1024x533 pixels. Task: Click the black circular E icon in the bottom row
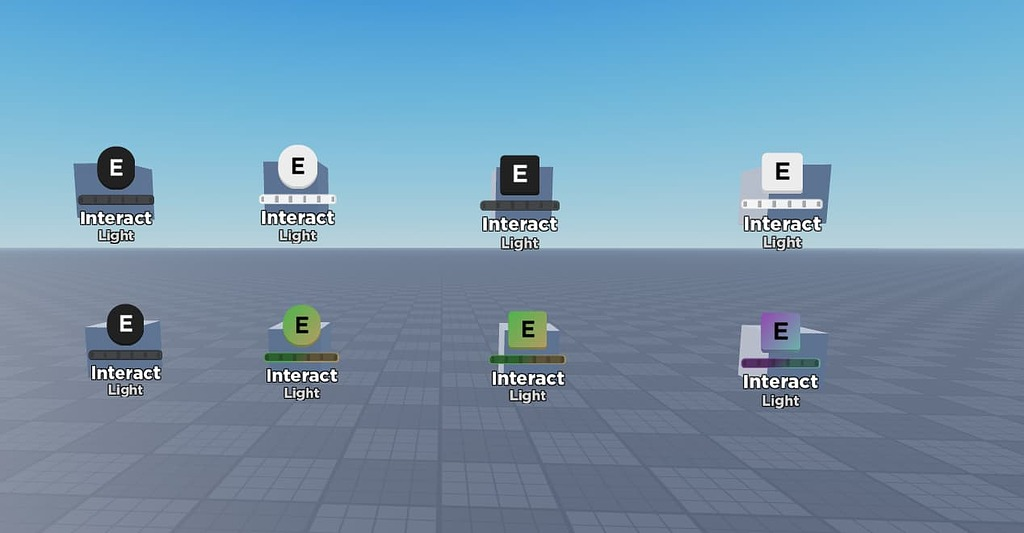[x=125, y=325]
